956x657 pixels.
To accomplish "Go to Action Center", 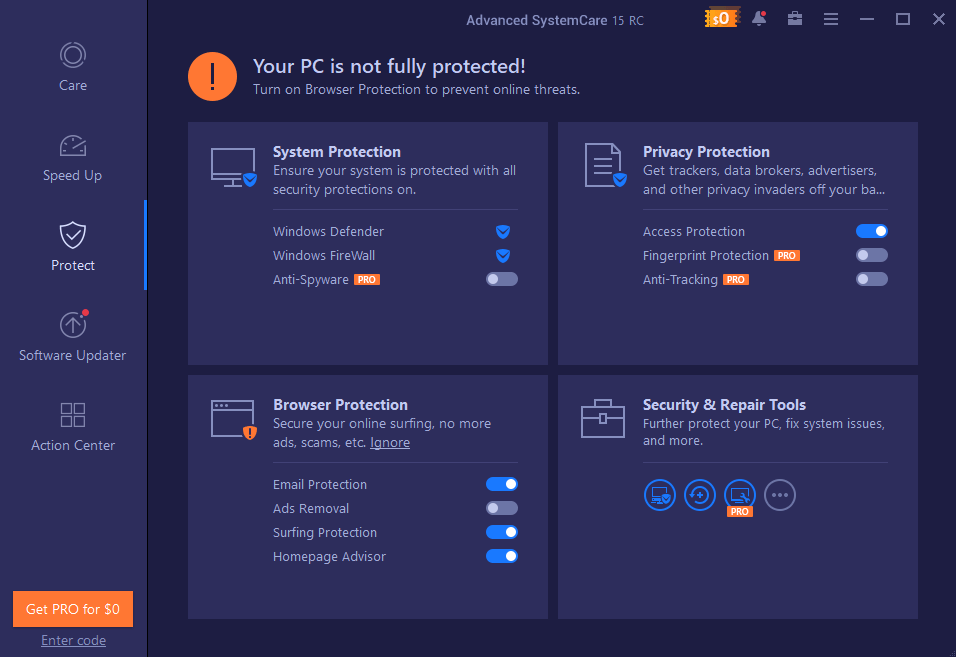I will [73, 427].
